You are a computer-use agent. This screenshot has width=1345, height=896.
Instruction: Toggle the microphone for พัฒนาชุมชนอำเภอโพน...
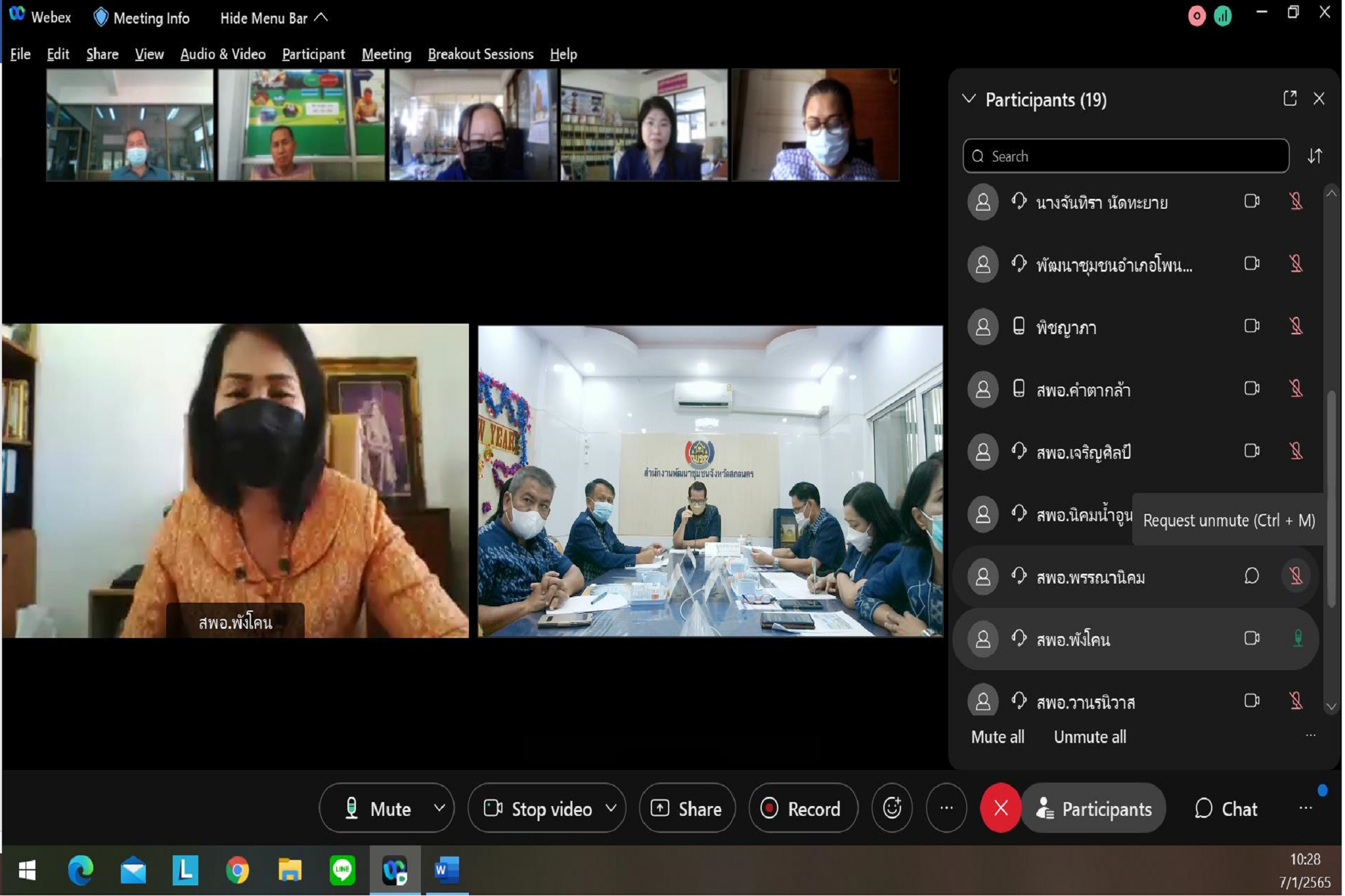click(1296, 264)
